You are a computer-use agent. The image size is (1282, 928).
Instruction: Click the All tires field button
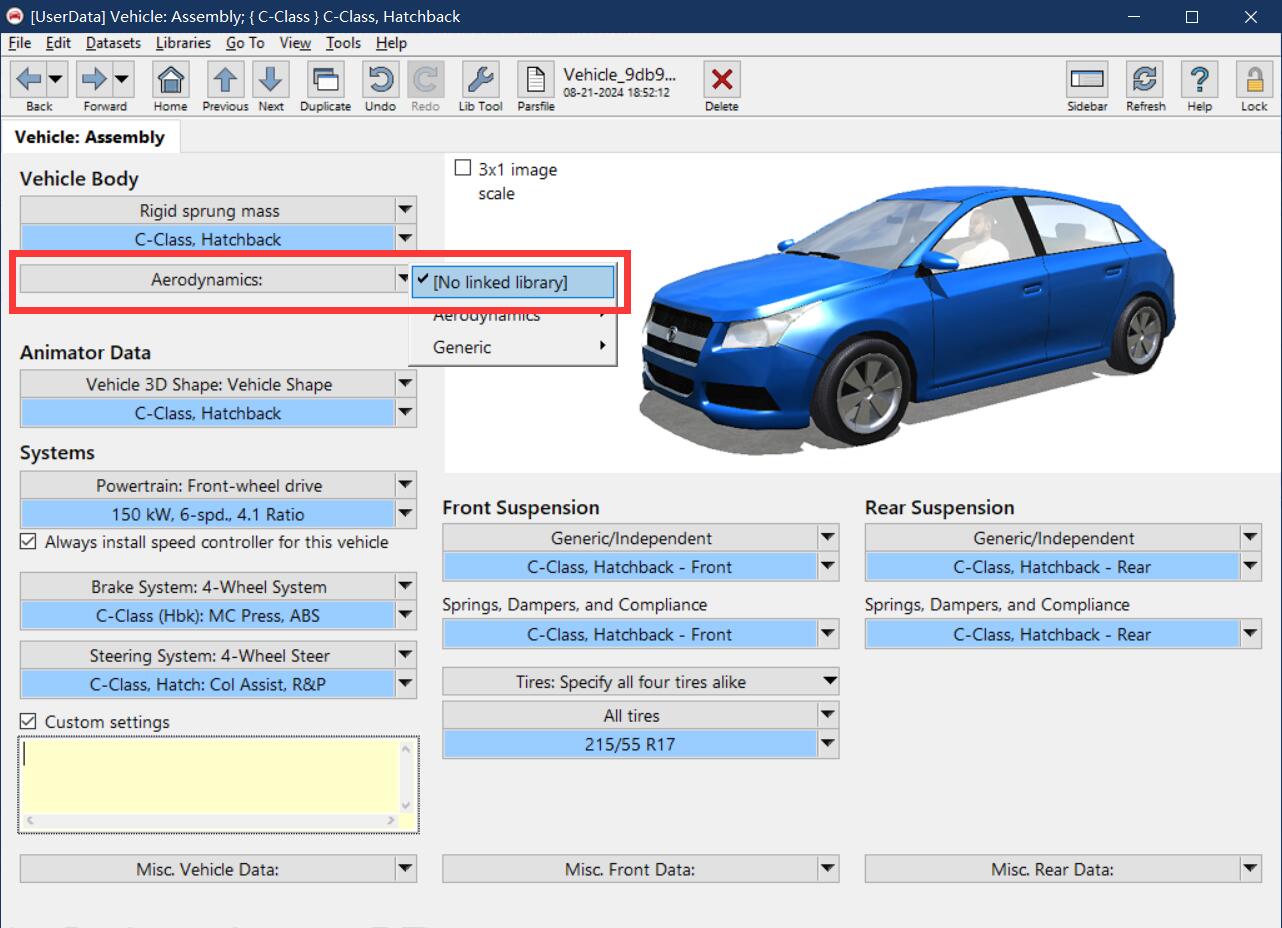631,715
